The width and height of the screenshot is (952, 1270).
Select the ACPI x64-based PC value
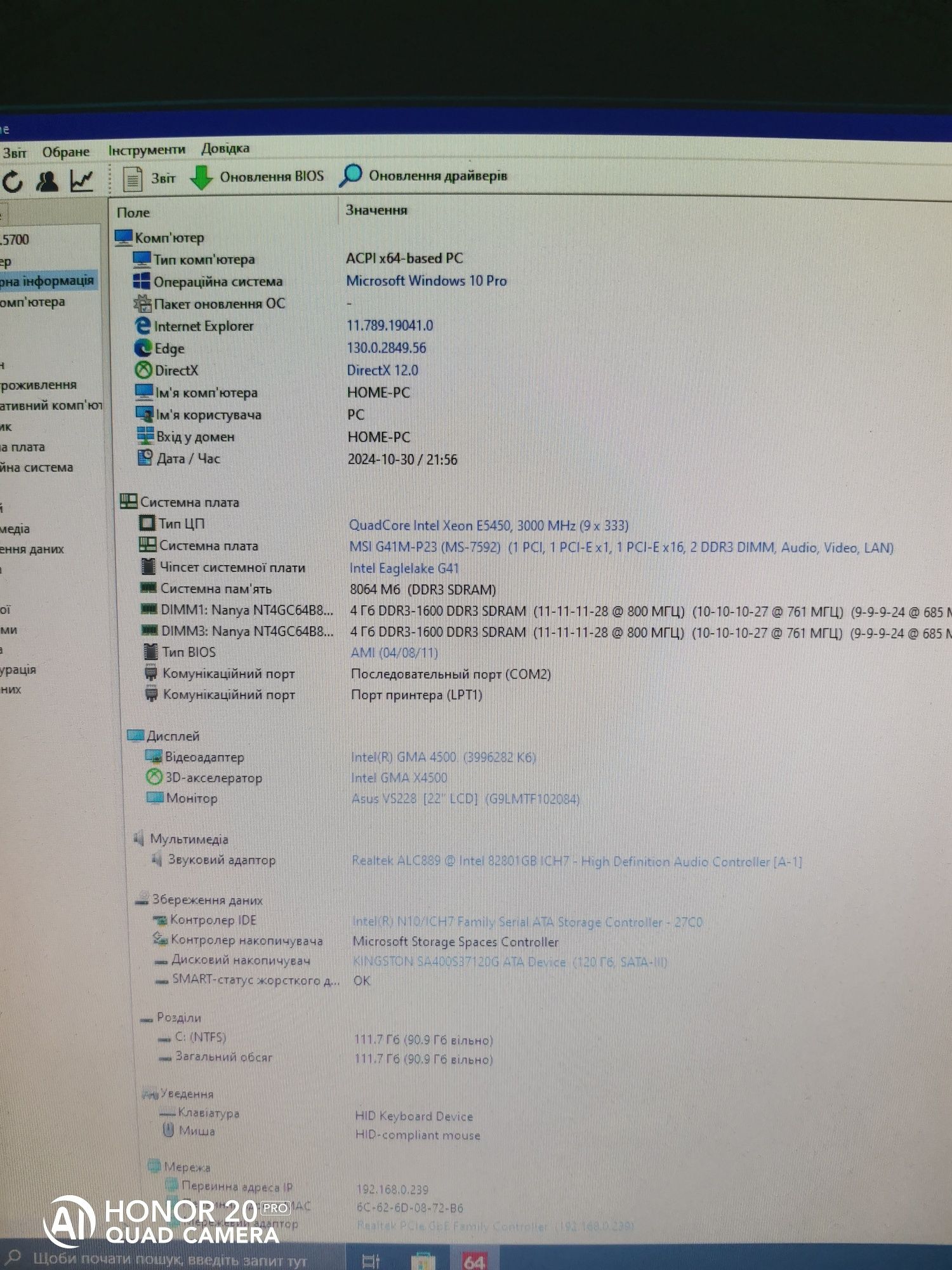[x=404, y=258]
